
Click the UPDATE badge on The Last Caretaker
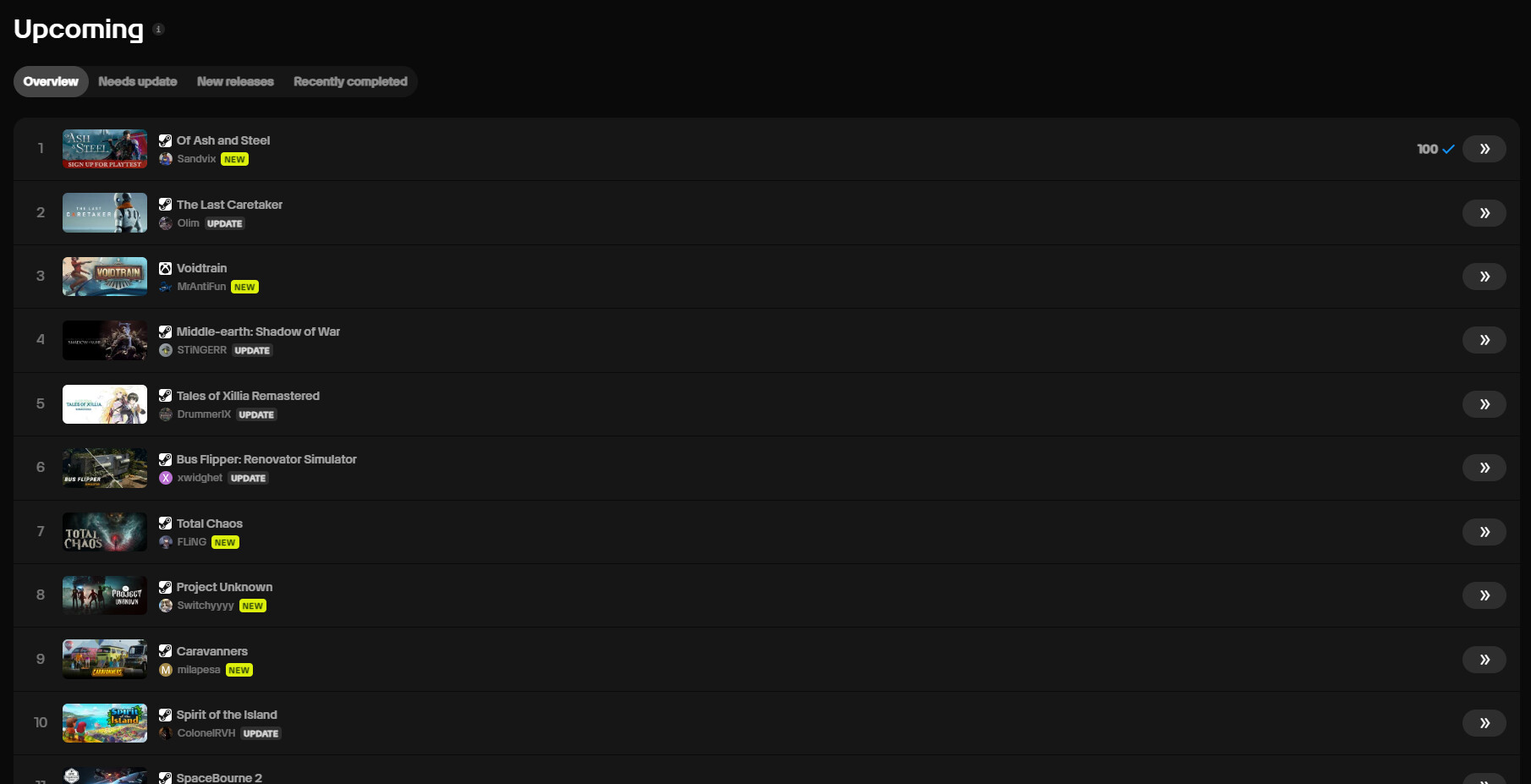coord(224,223)
